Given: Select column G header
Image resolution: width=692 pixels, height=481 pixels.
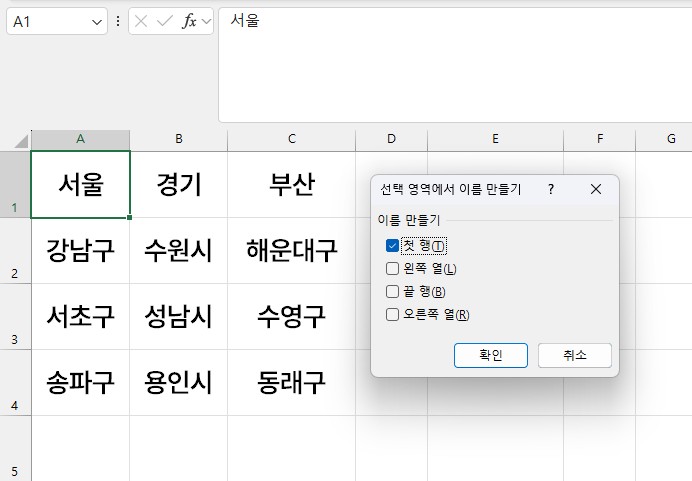Looking at the screenshot, I should (x=664, y=139).
